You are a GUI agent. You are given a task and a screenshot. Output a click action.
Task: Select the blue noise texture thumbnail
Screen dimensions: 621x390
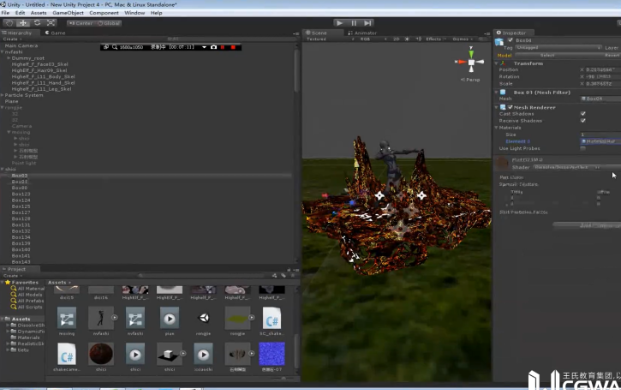(272, 354)
